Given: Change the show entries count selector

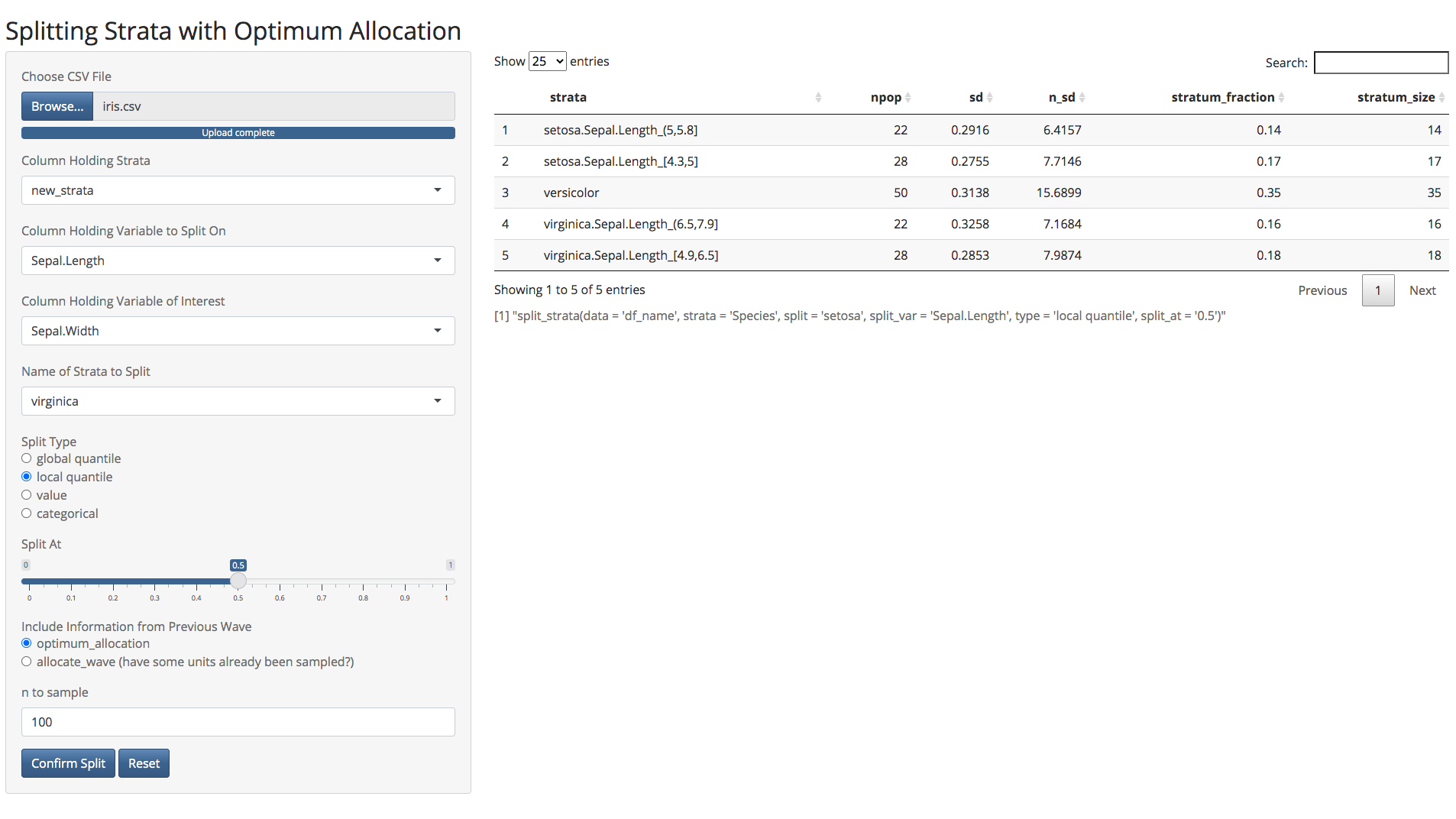Looking at the screenshot, I should [x=547, y=61].
